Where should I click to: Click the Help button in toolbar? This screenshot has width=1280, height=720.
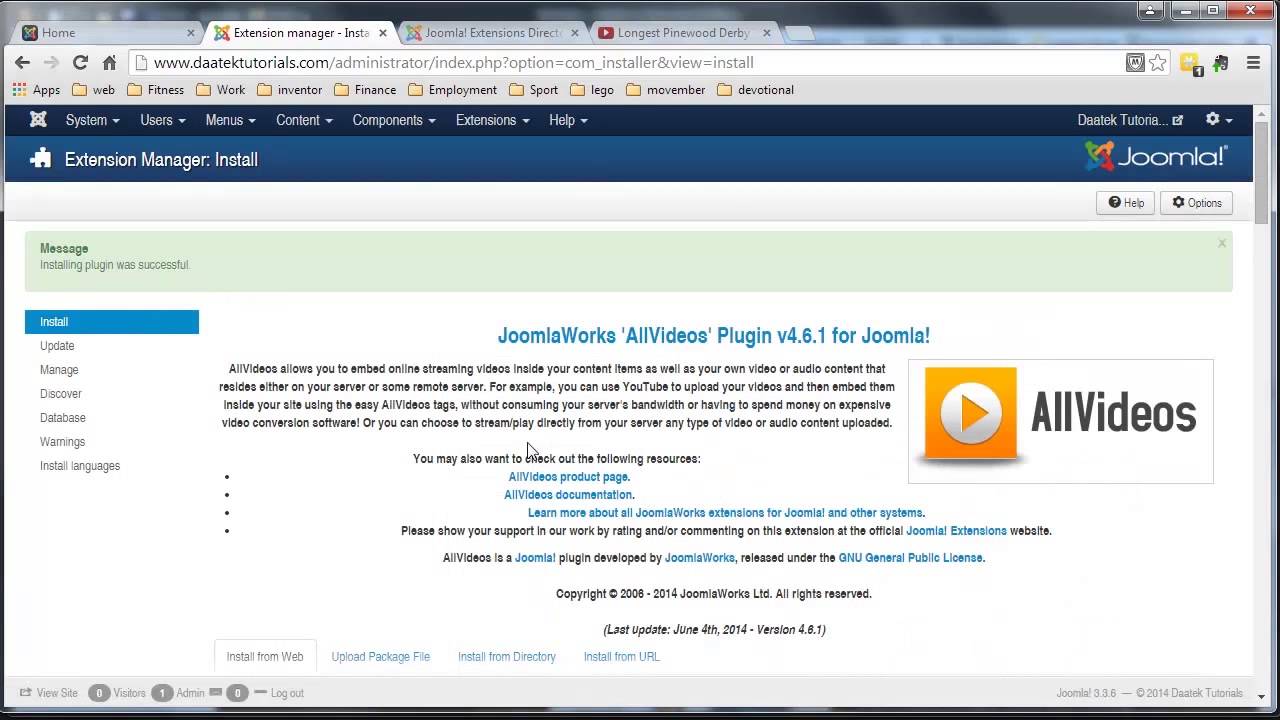[x=1126, y=202]
